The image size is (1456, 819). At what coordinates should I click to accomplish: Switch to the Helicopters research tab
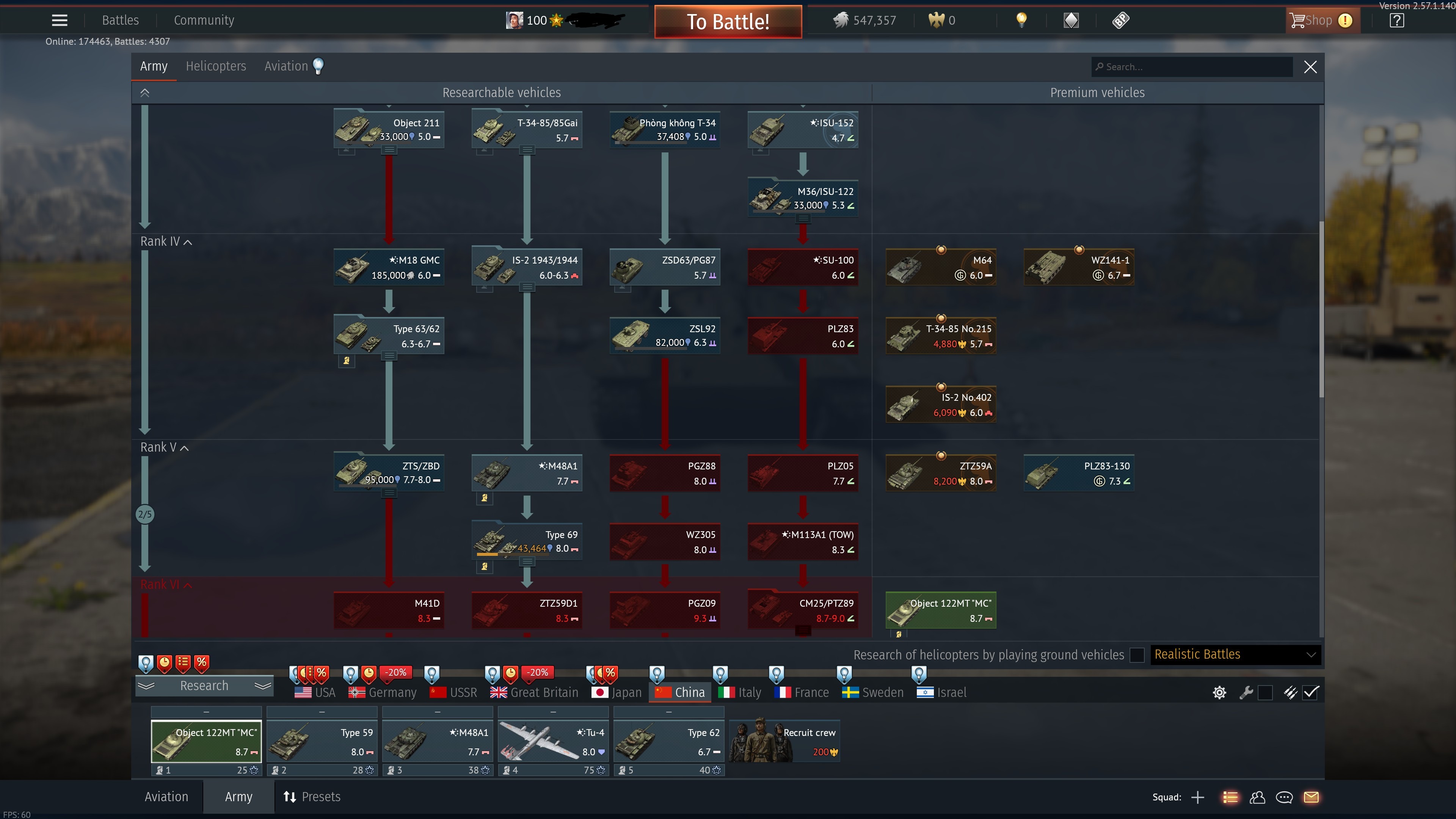tap(216, 66)
